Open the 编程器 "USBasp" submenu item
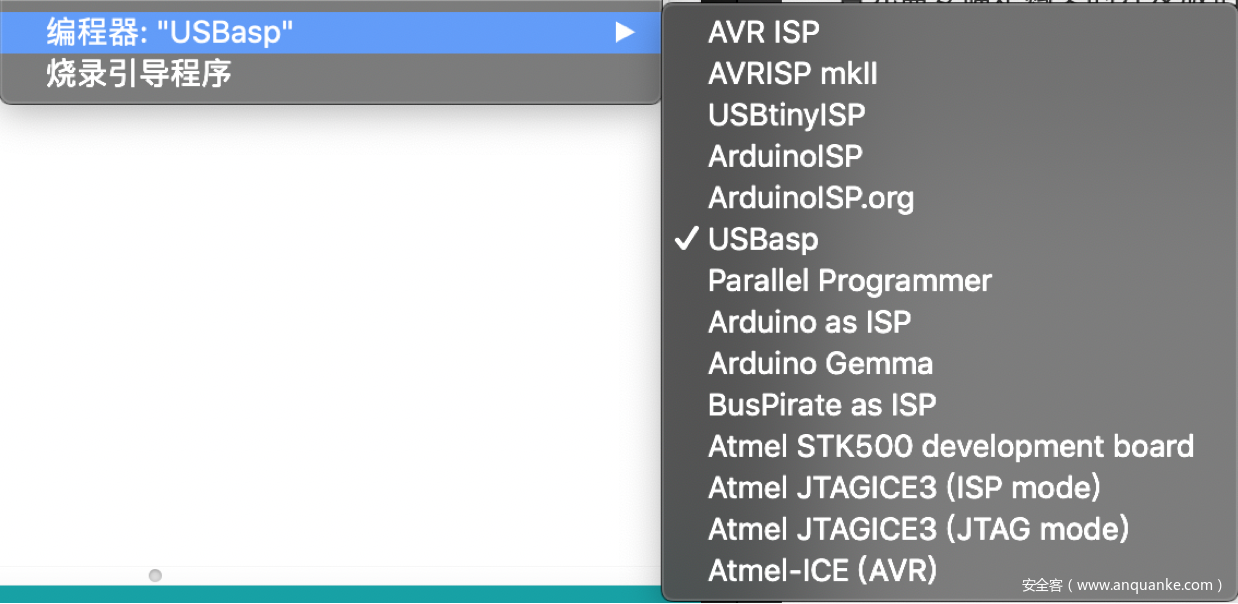This screenshot has width=1238, height=604. [x=170, y=32]
